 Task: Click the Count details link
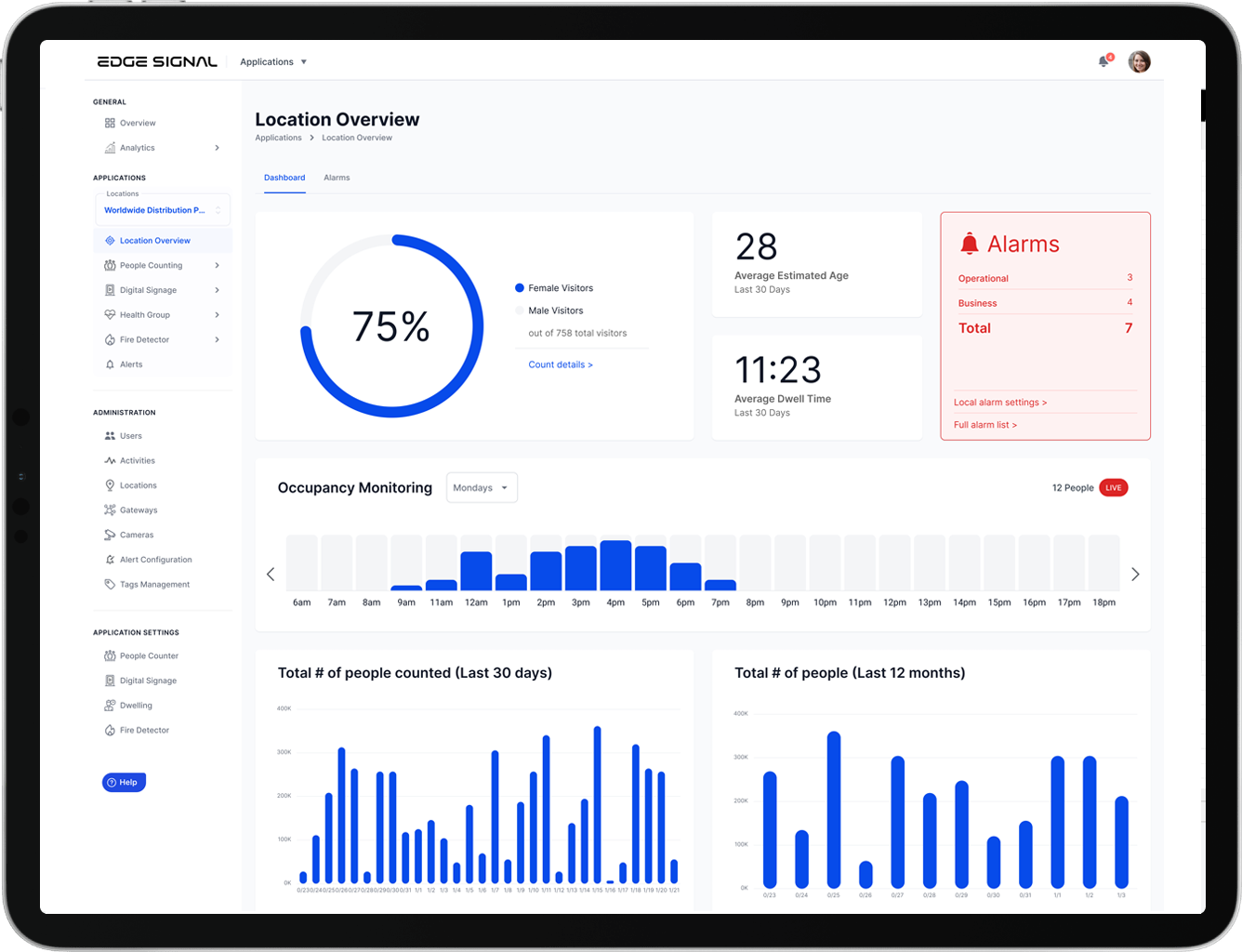(x=560, y=364)
